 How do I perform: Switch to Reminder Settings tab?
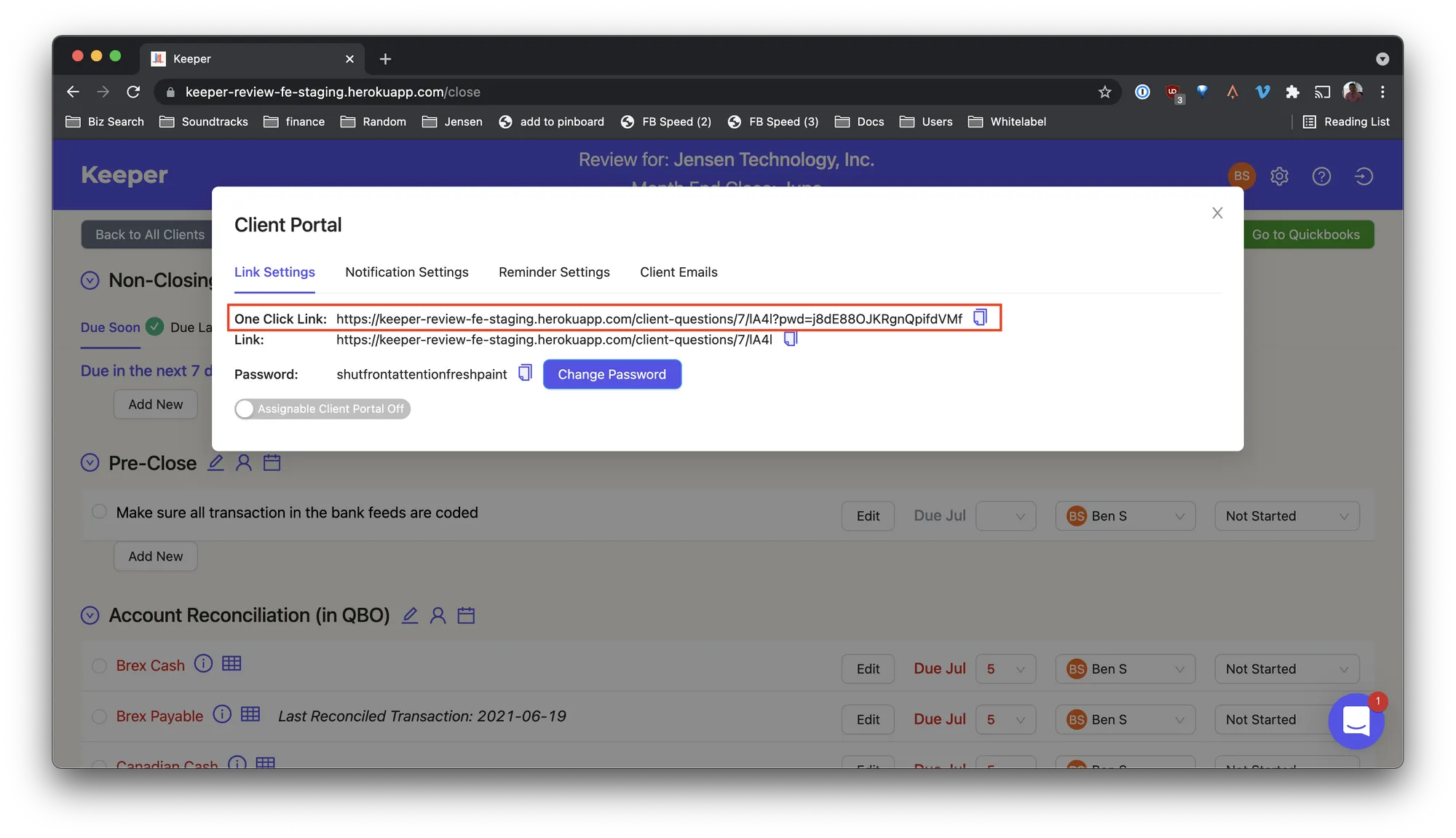[x=554, y=272]
